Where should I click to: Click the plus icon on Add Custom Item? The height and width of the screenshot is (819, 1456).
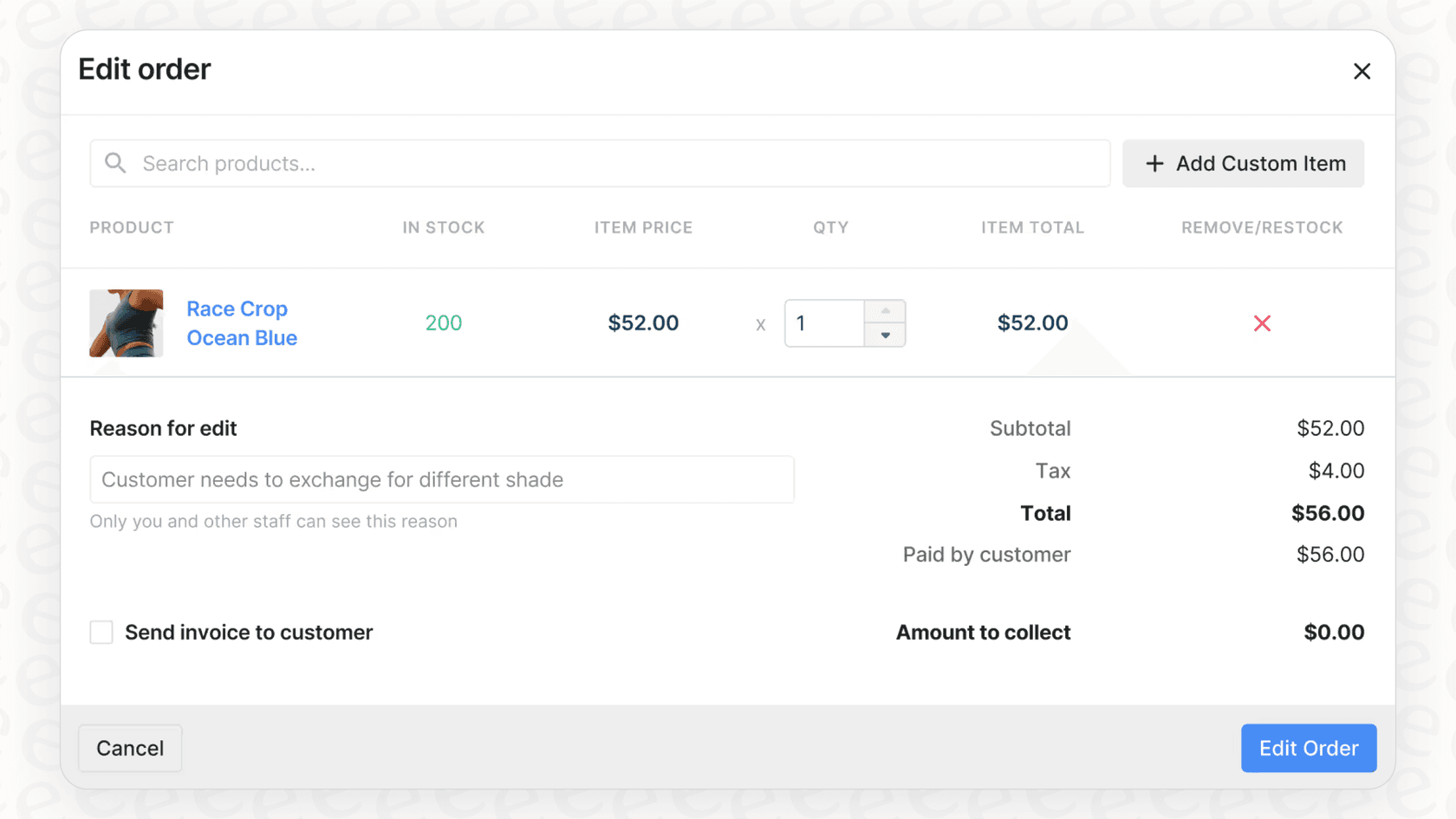pyautogui.click(x=1154, y=163)
